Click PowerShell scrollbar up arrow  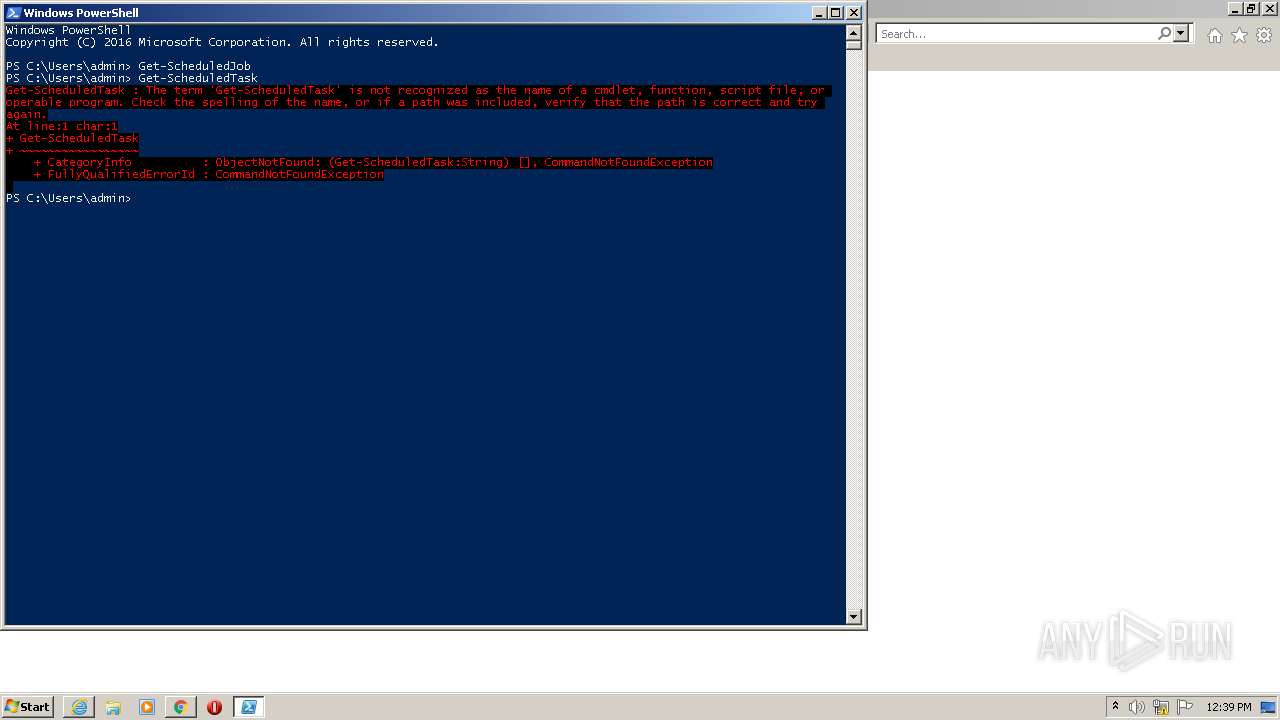coord(853,32)
